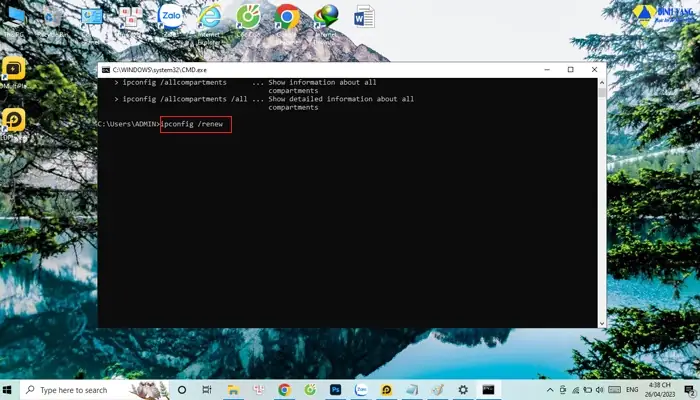Open Cortana from the taskbar
The image size is (700, 400).
[x=182, y=390]
